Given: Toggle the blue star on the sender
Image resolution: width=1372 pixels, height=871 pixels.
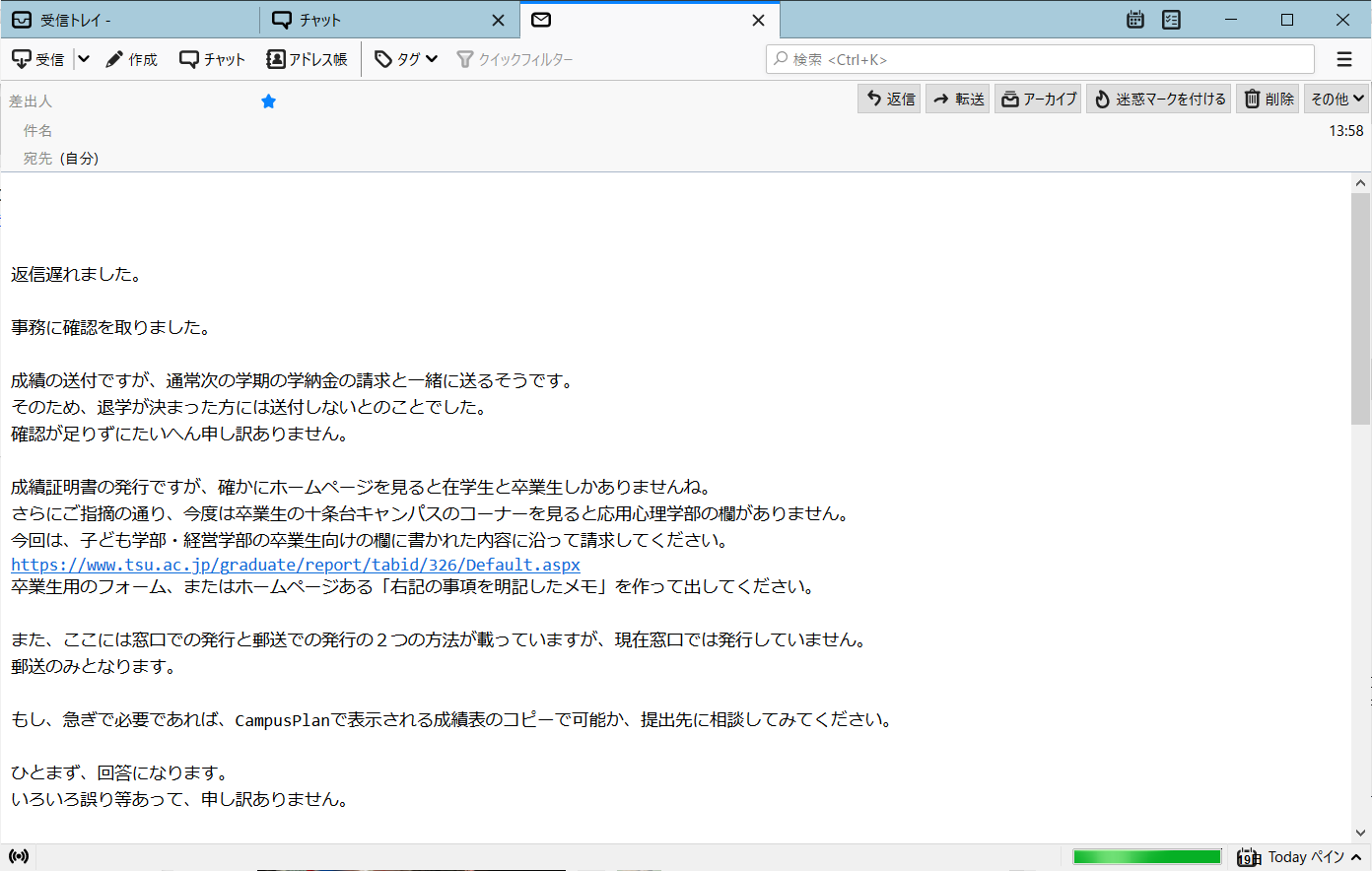Looking at the screenshot, I should 268,101.
